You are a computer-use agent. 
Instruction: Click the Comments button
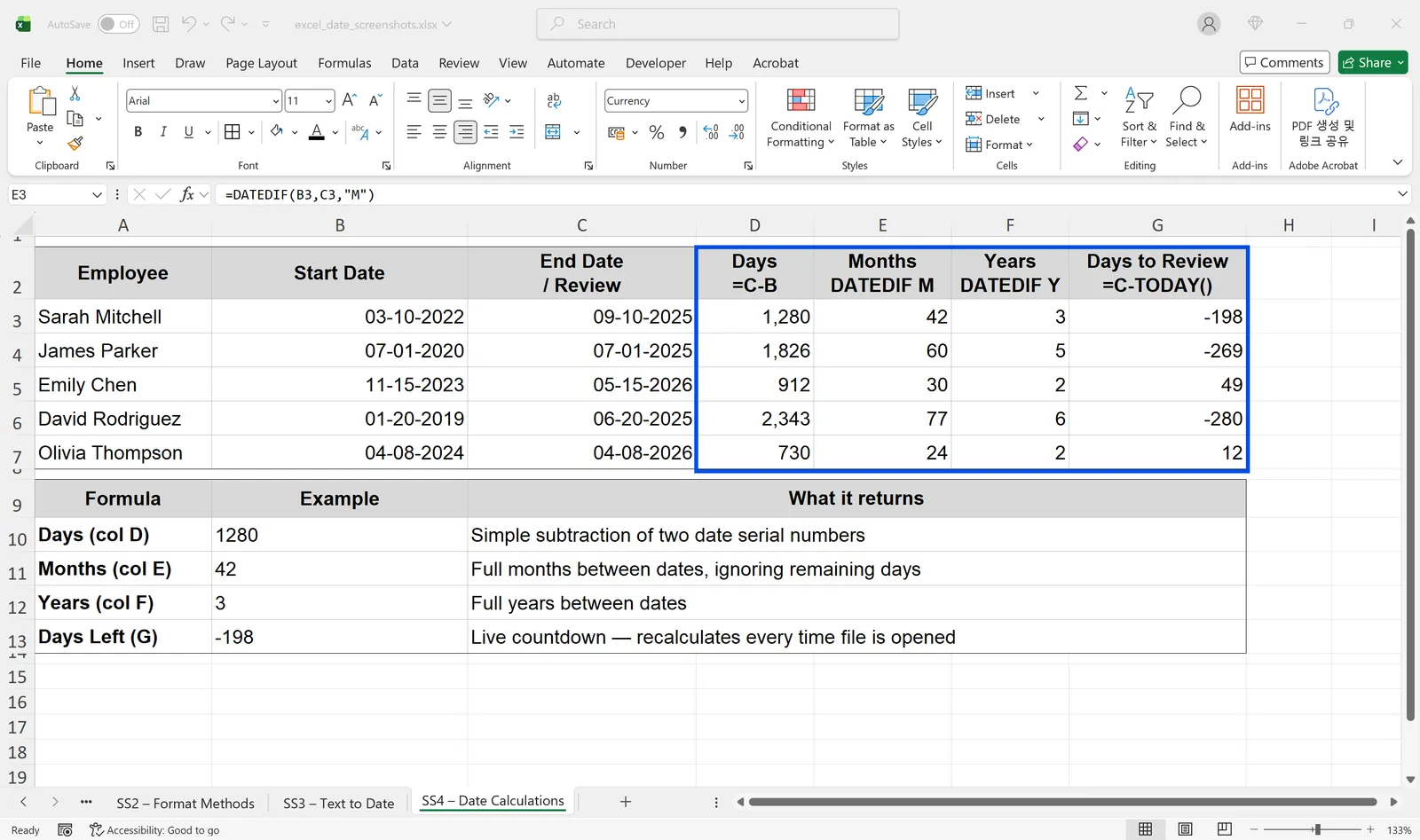tap(1284, 62)
